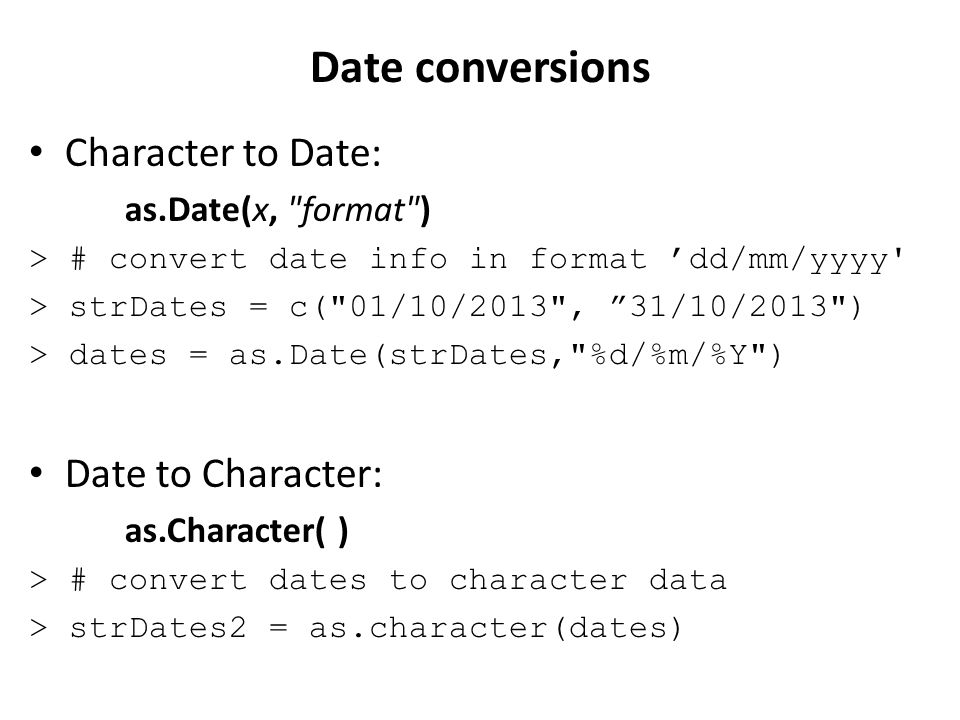This screenshot has width=960, height=720.
Task: Click the bullet before Date to Character
Action: (x=37, y=473)
